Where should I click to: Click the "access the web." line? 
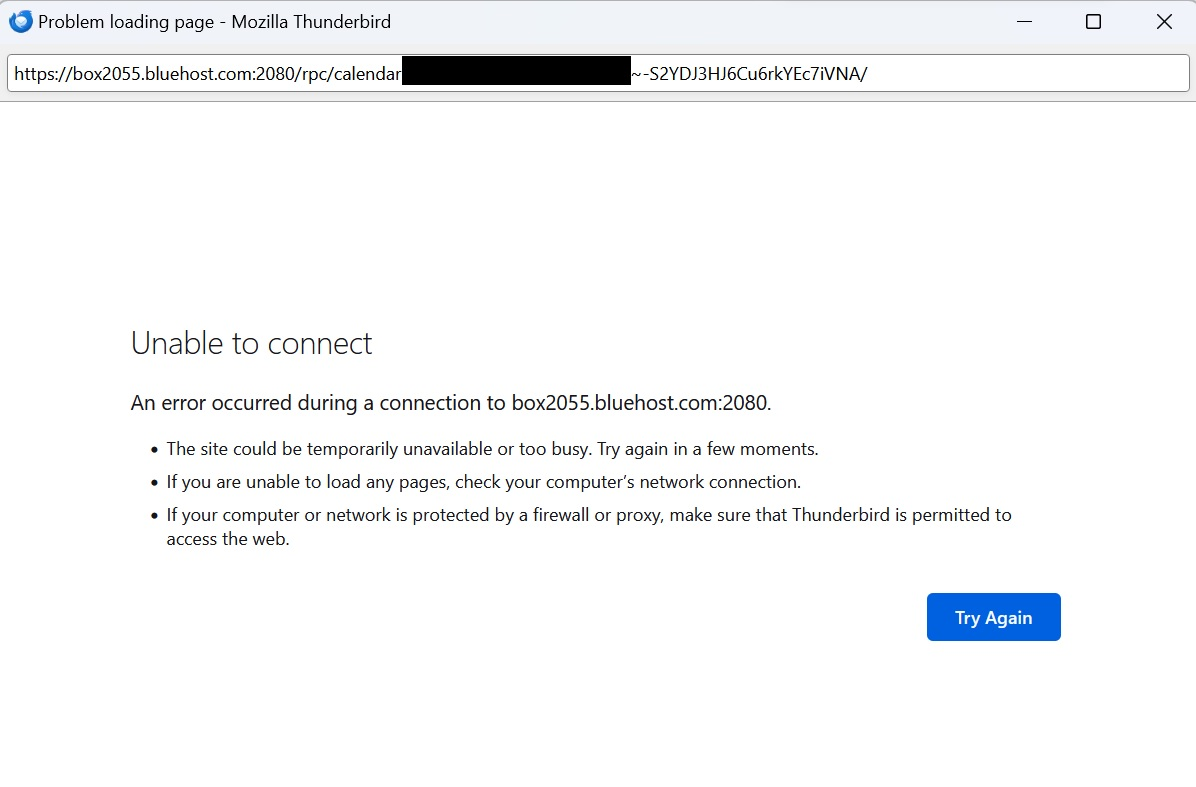pyautogui.click(x=228, y=540)
